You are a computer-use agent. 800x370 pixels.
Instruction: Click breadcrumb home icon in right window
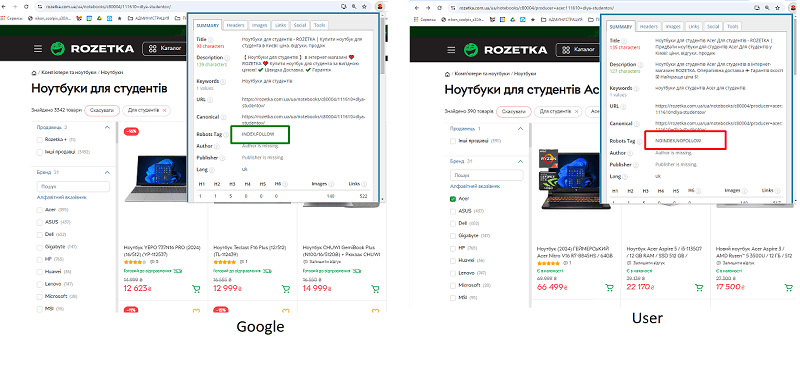[x=447, y=74]
